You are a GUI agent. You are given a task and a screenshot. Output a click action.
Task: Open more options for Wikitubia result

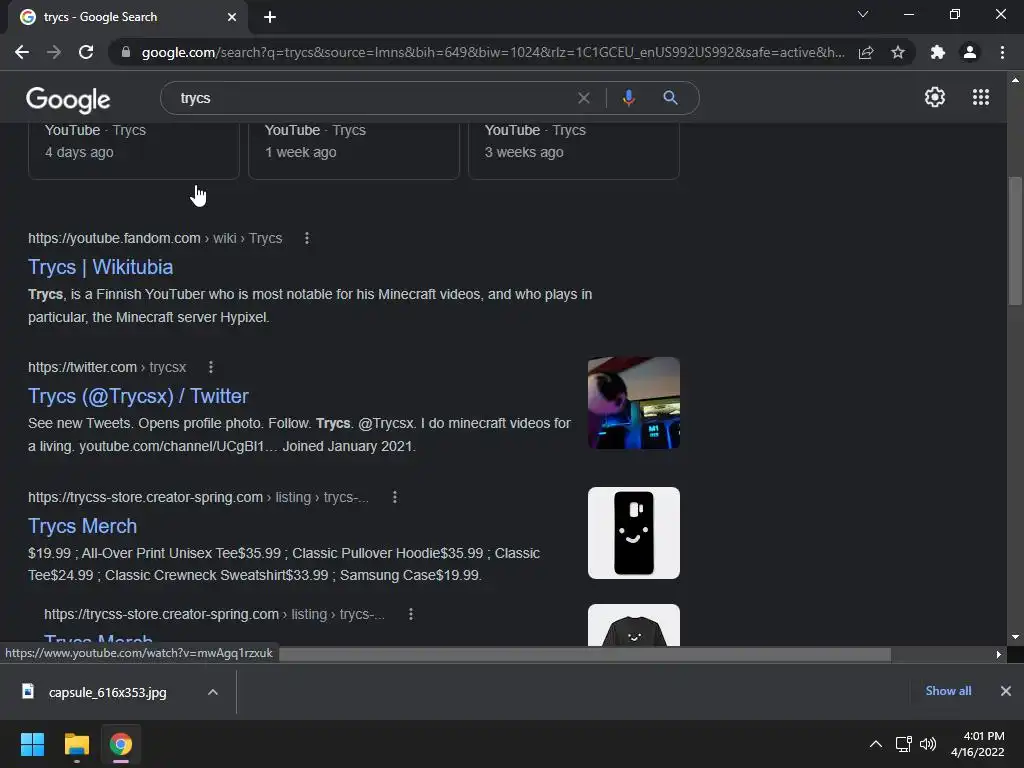point(307,238)
